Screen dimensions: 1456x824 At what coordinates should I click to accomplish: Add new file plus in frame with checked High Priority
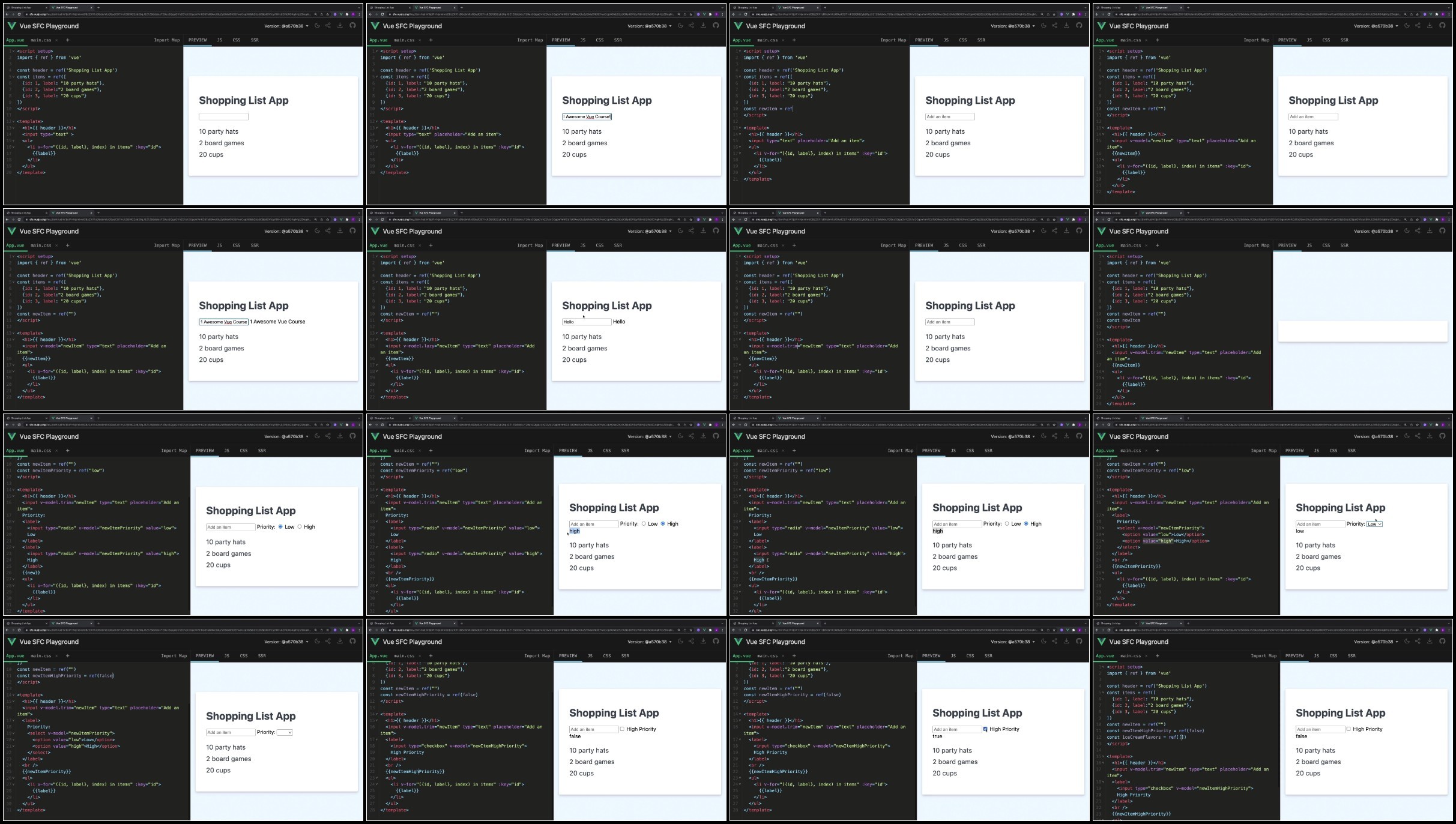click(794, 656)
